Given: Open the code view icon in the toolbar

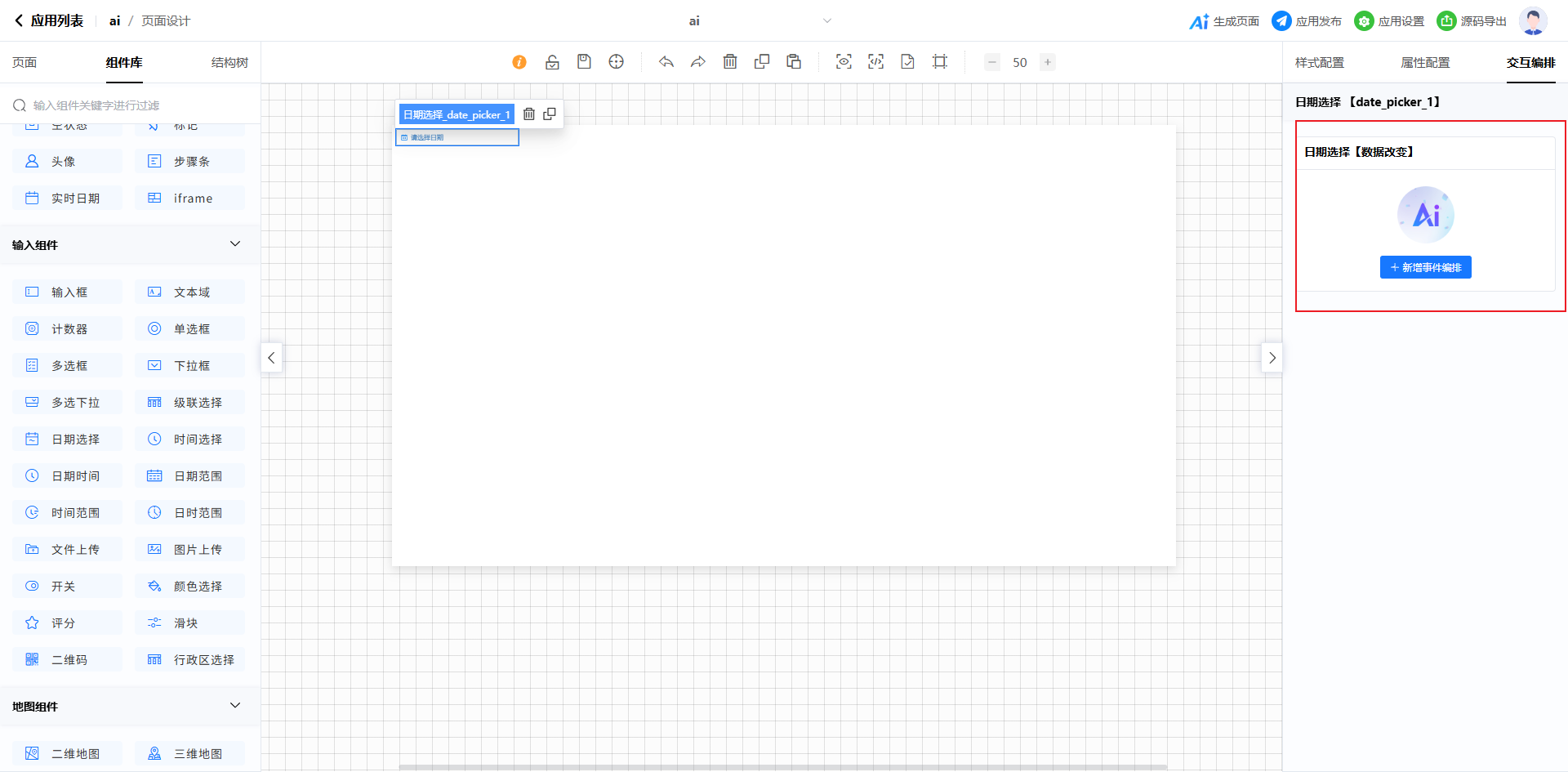Looking at the screenshot, I should click(875, 62).
